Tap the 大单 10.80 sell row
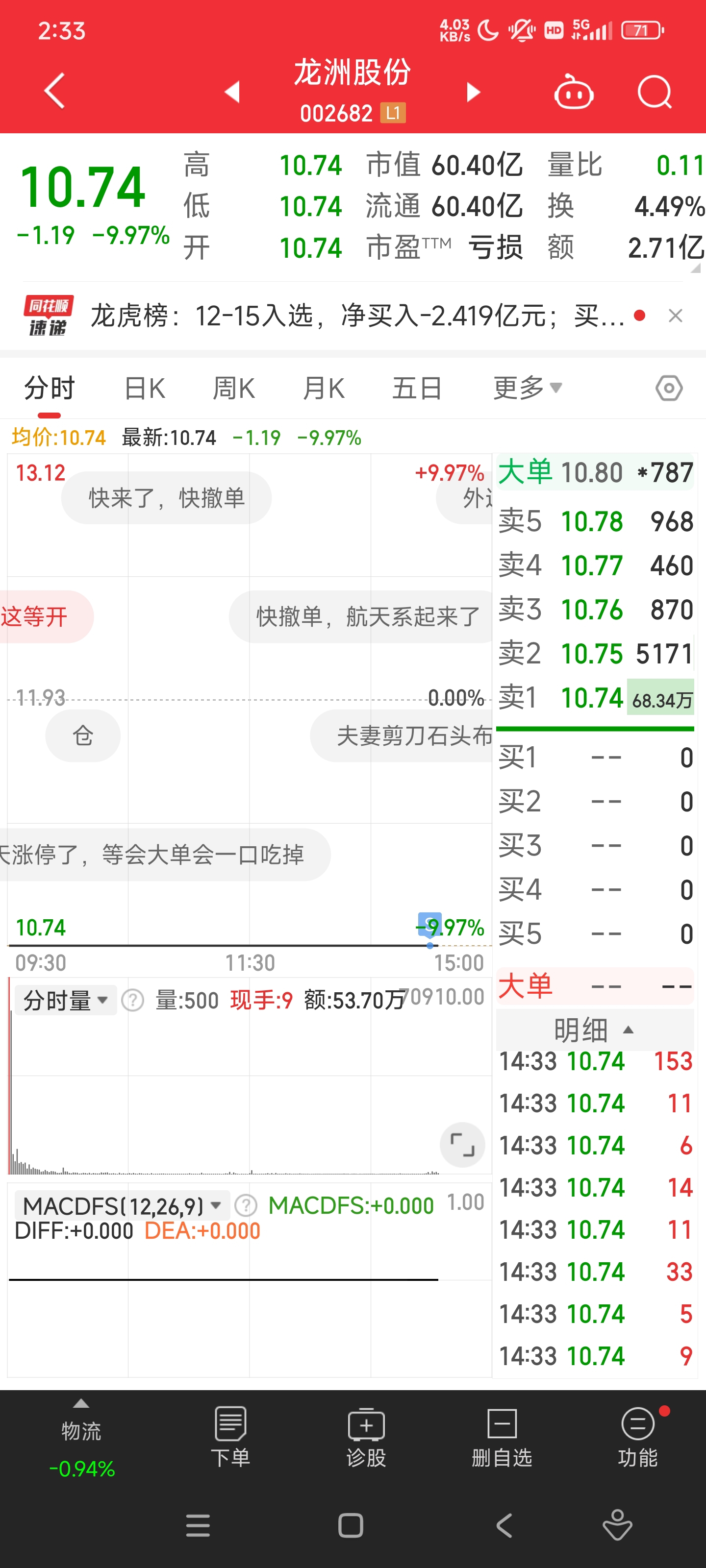This screenshot has height=1568, width=706. [595, 473]
